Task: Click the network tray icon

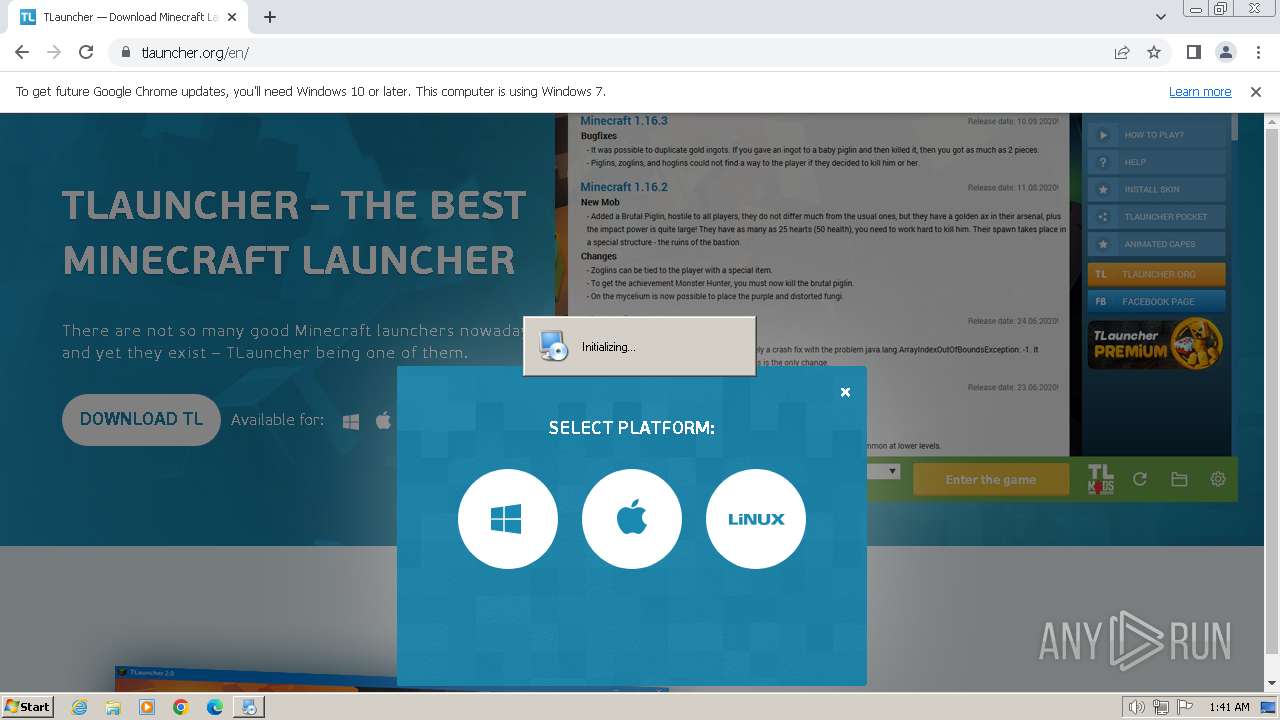Action: pos(1161,707)
